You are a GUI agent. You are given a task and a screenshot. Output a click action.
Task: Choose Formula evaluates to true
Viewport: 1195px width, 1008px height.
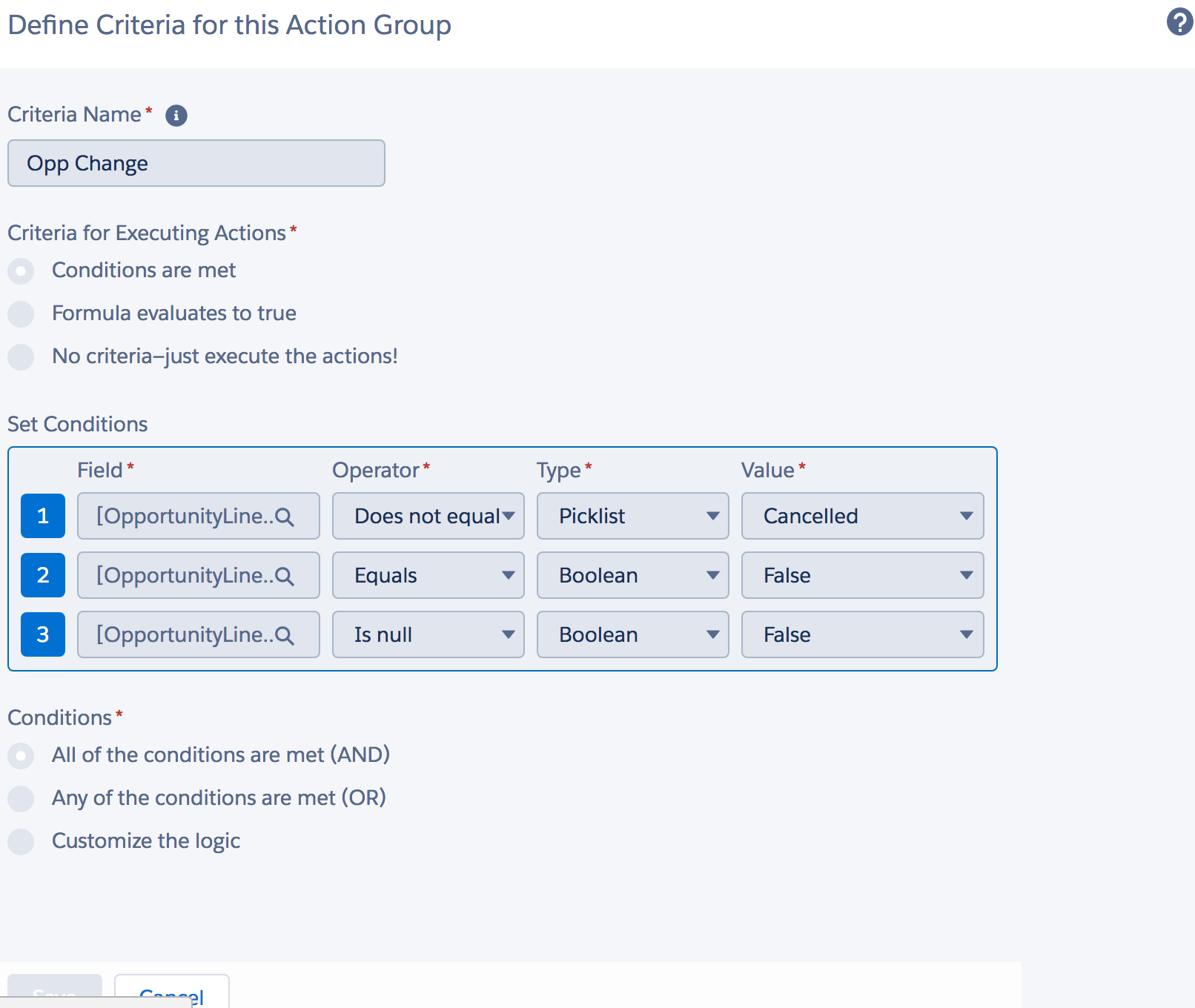21,314
